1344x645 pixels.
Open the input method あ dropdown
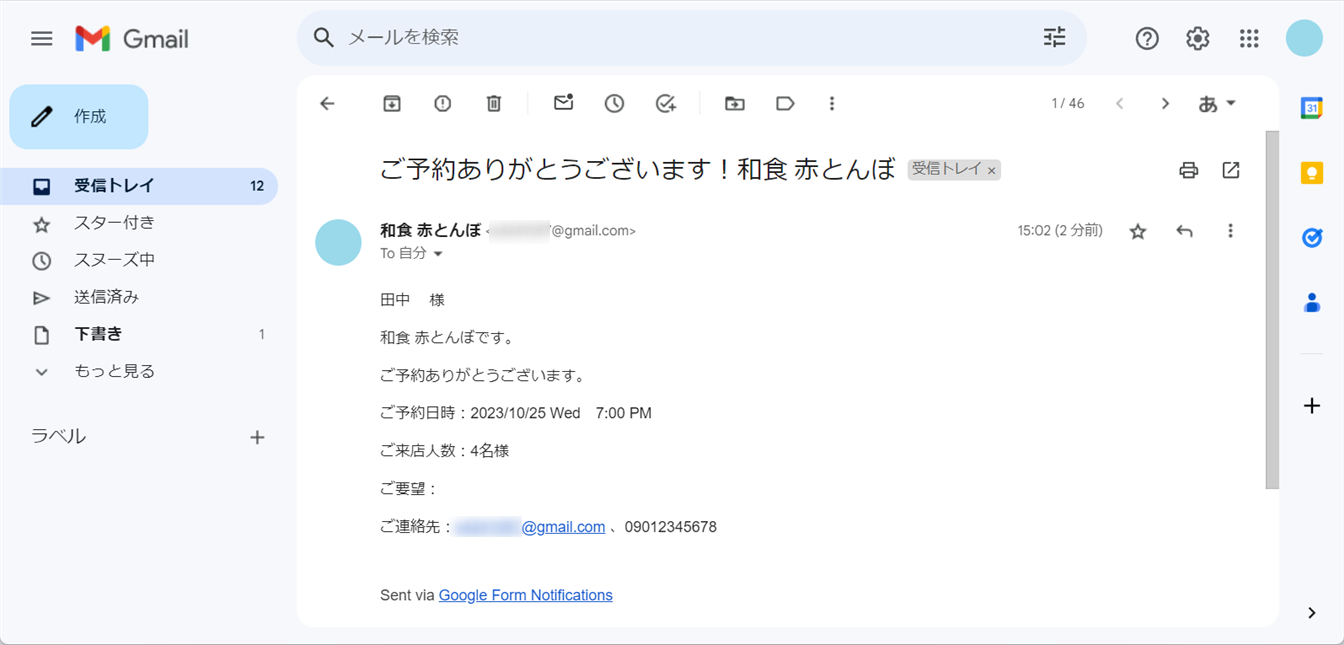[1217, 104]
